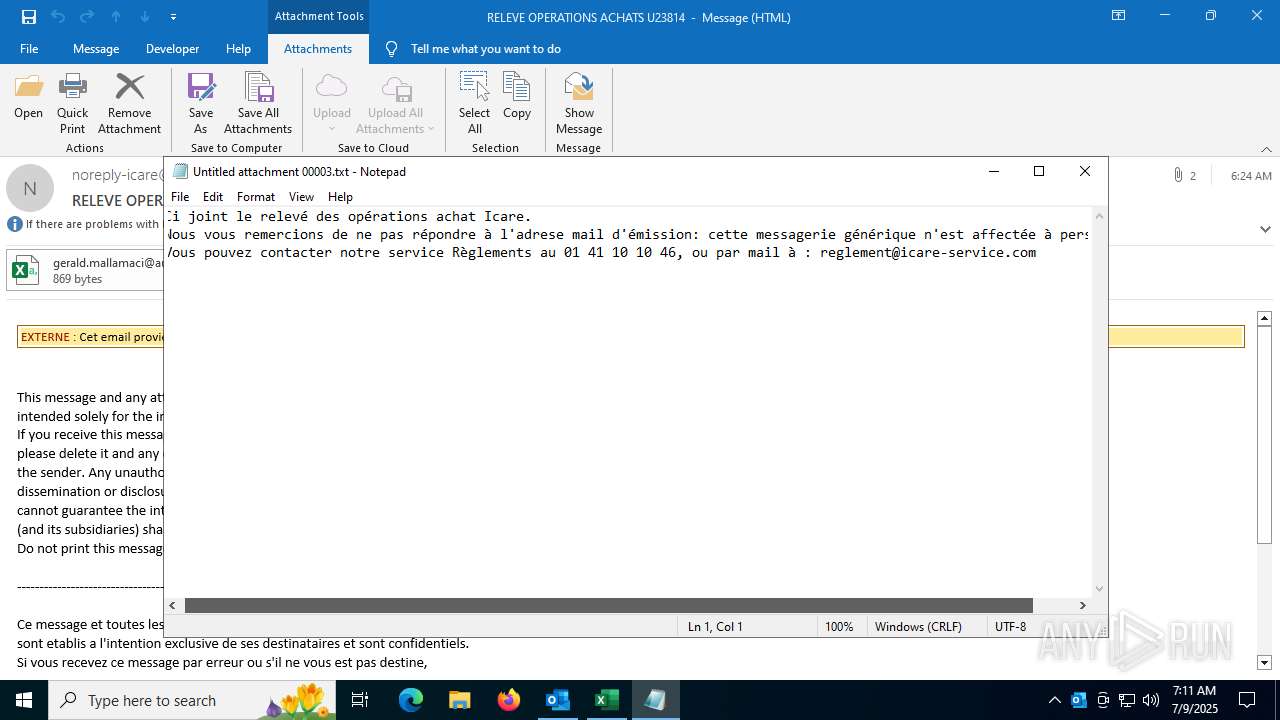Open Notepad Help menu

pos(340,197)
